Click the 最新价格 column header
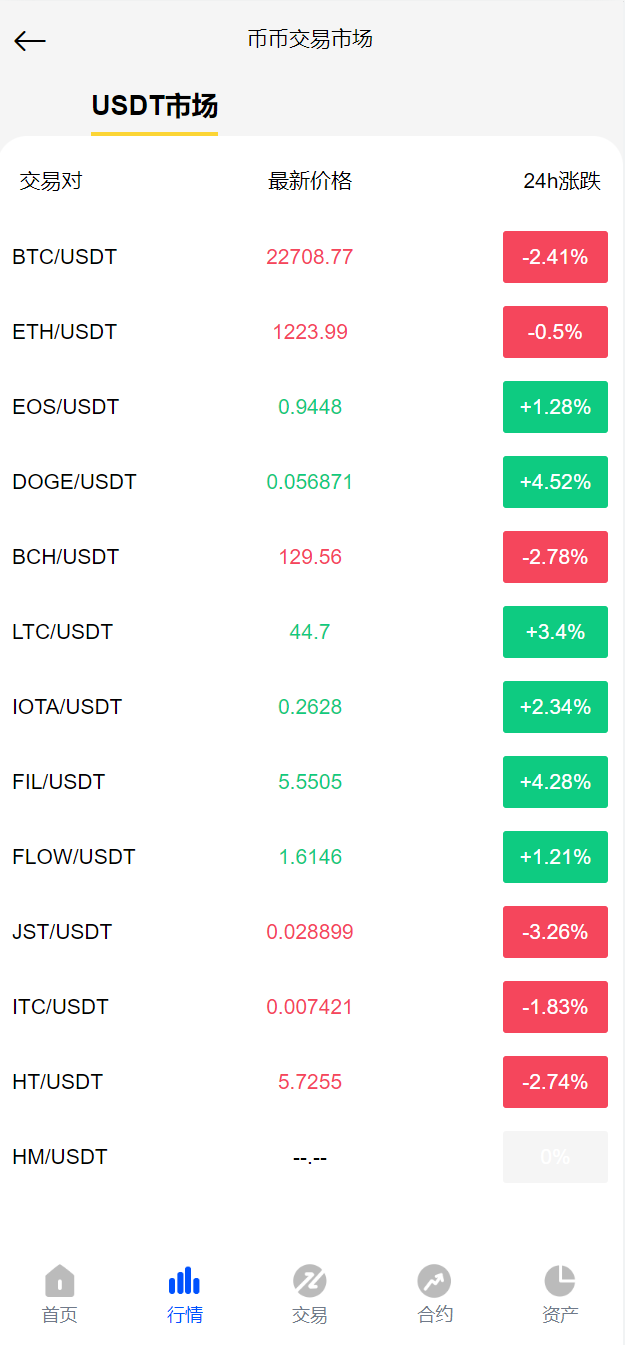The image size is (625, 1345). tap(310, 181)
